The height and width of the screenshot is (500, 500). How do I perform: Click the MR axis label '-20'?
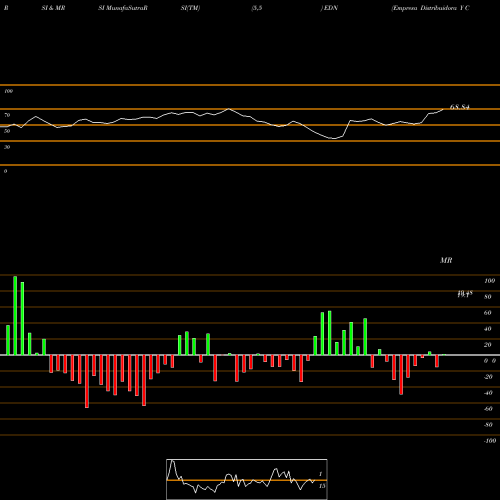(x=488, y=377)
